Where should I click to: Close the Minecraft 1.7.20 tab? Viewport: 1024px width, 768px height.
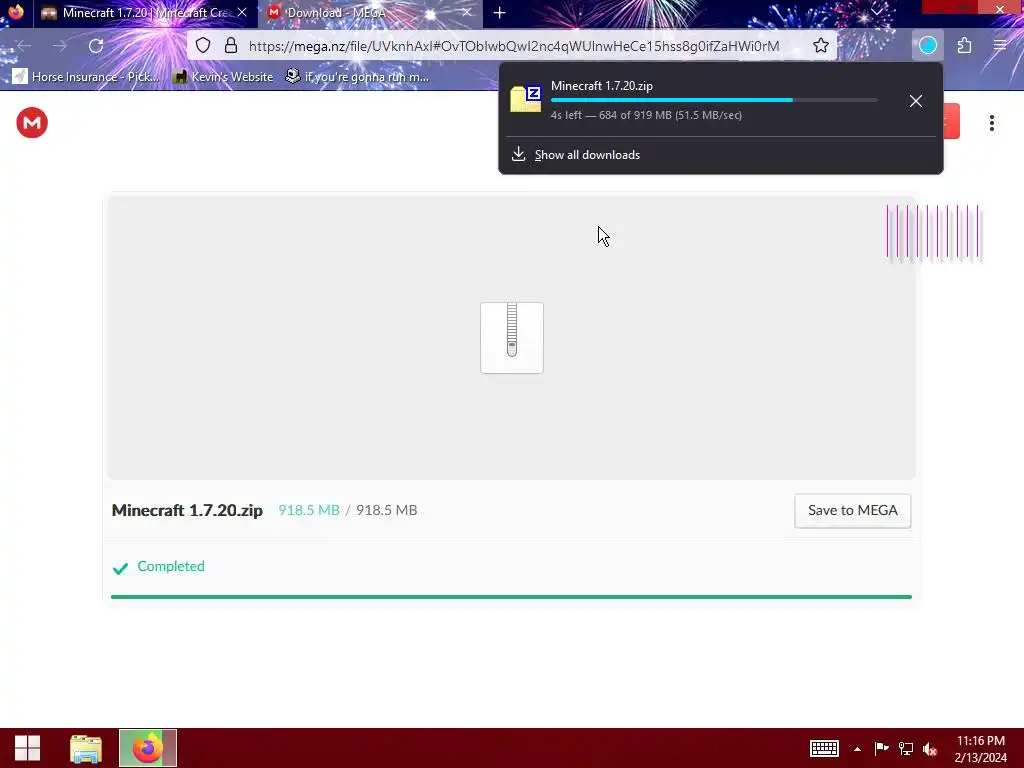[242, 12]
